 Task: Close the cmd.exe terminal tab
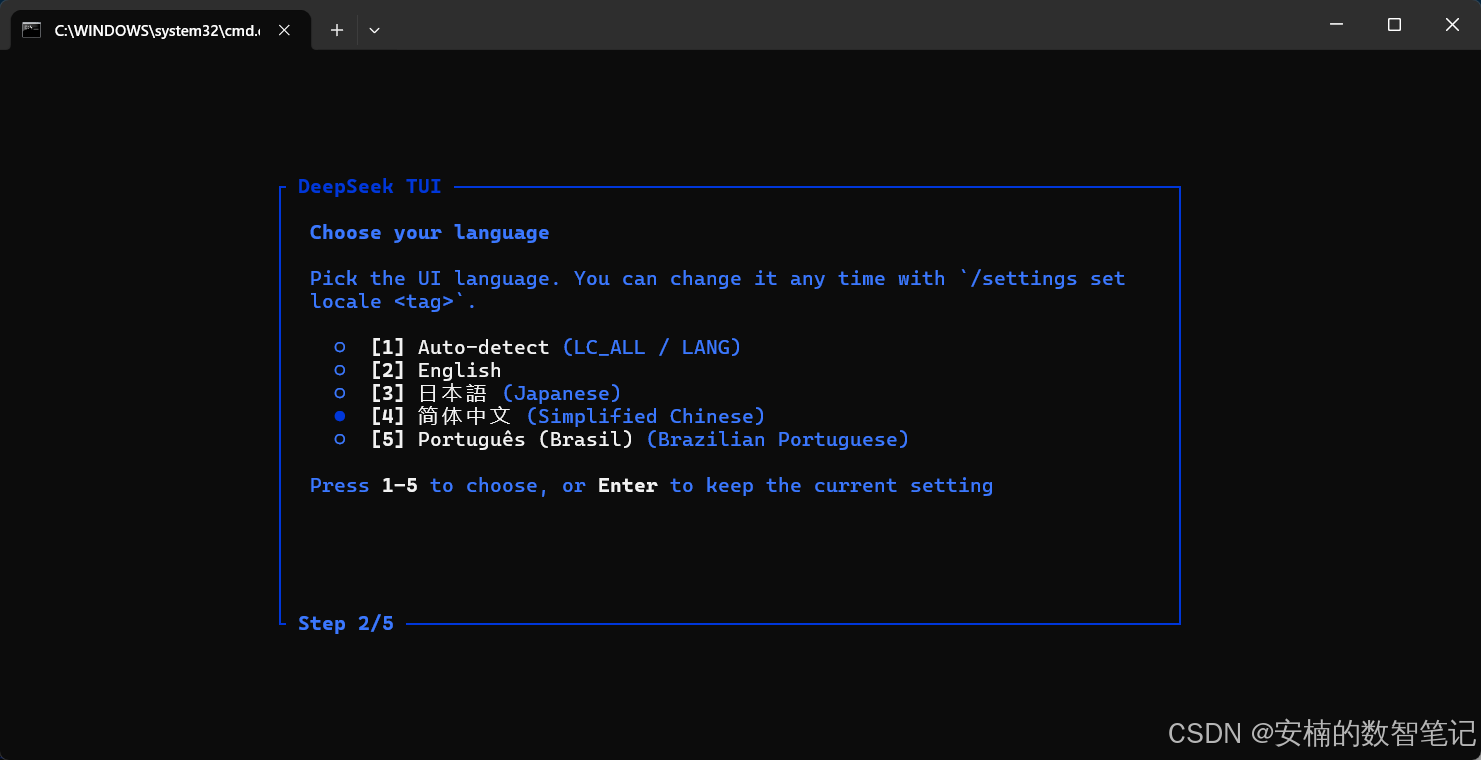pos(284,30)
